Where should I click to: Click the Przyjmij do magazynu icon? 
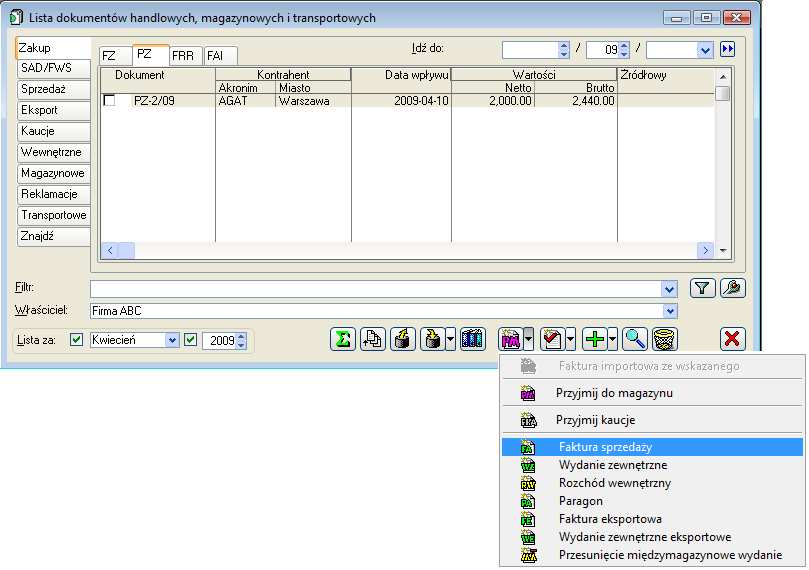coord(528,394)
